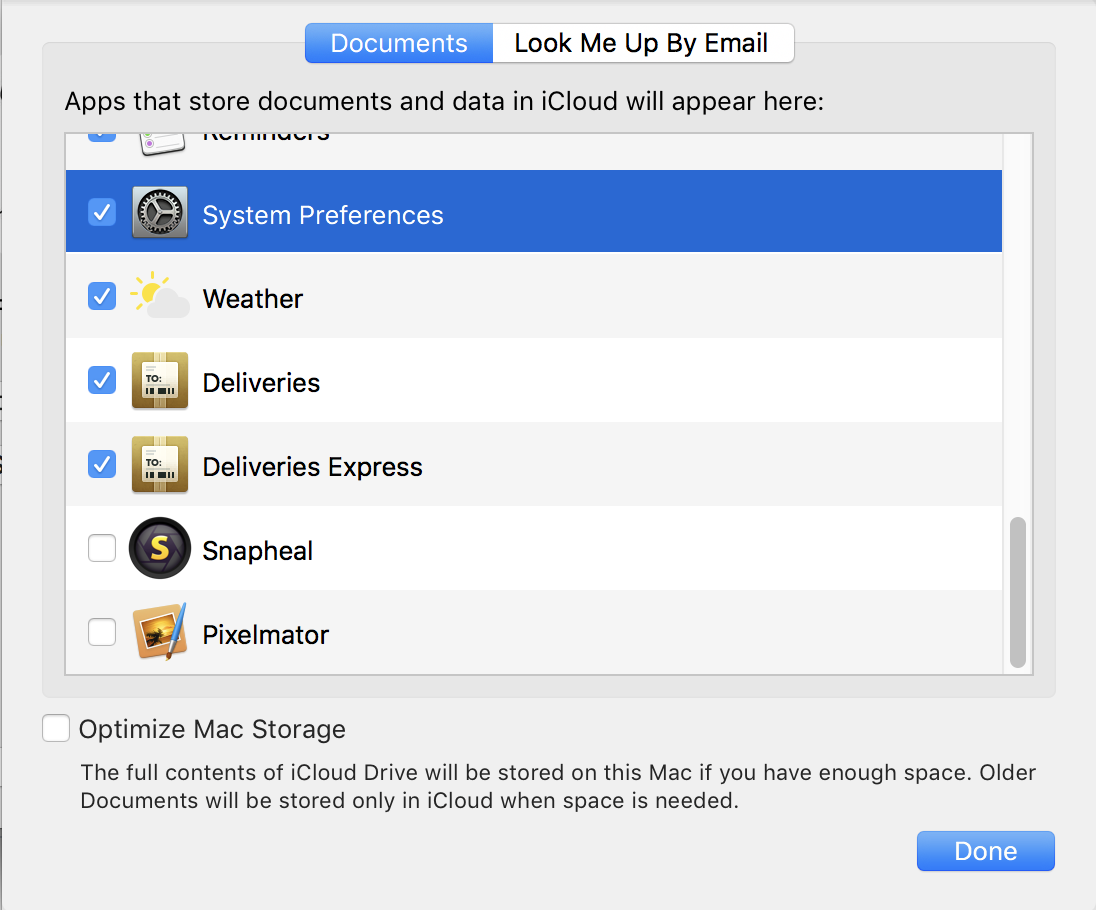Open the Look Me Up By Email tab
Image resolution: width=1096 pixels, height=910 pixels.
(x=643, y=43)
